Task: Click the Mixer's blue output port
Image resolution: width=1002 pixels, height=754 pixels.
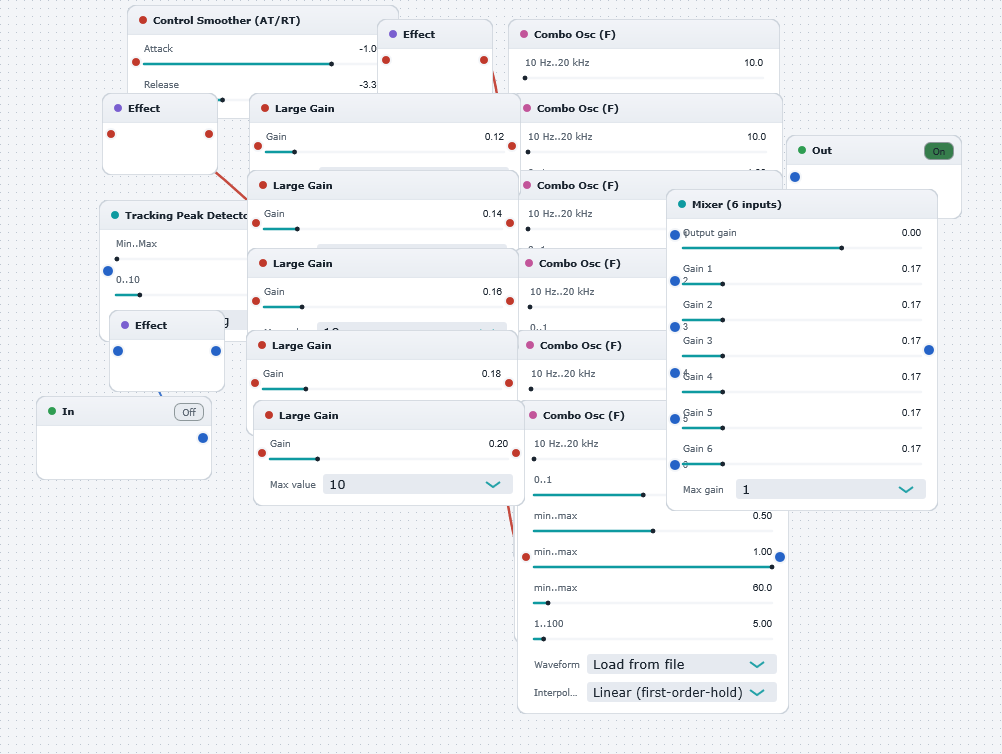Action: pyautogui.click(x=929, y=350)
